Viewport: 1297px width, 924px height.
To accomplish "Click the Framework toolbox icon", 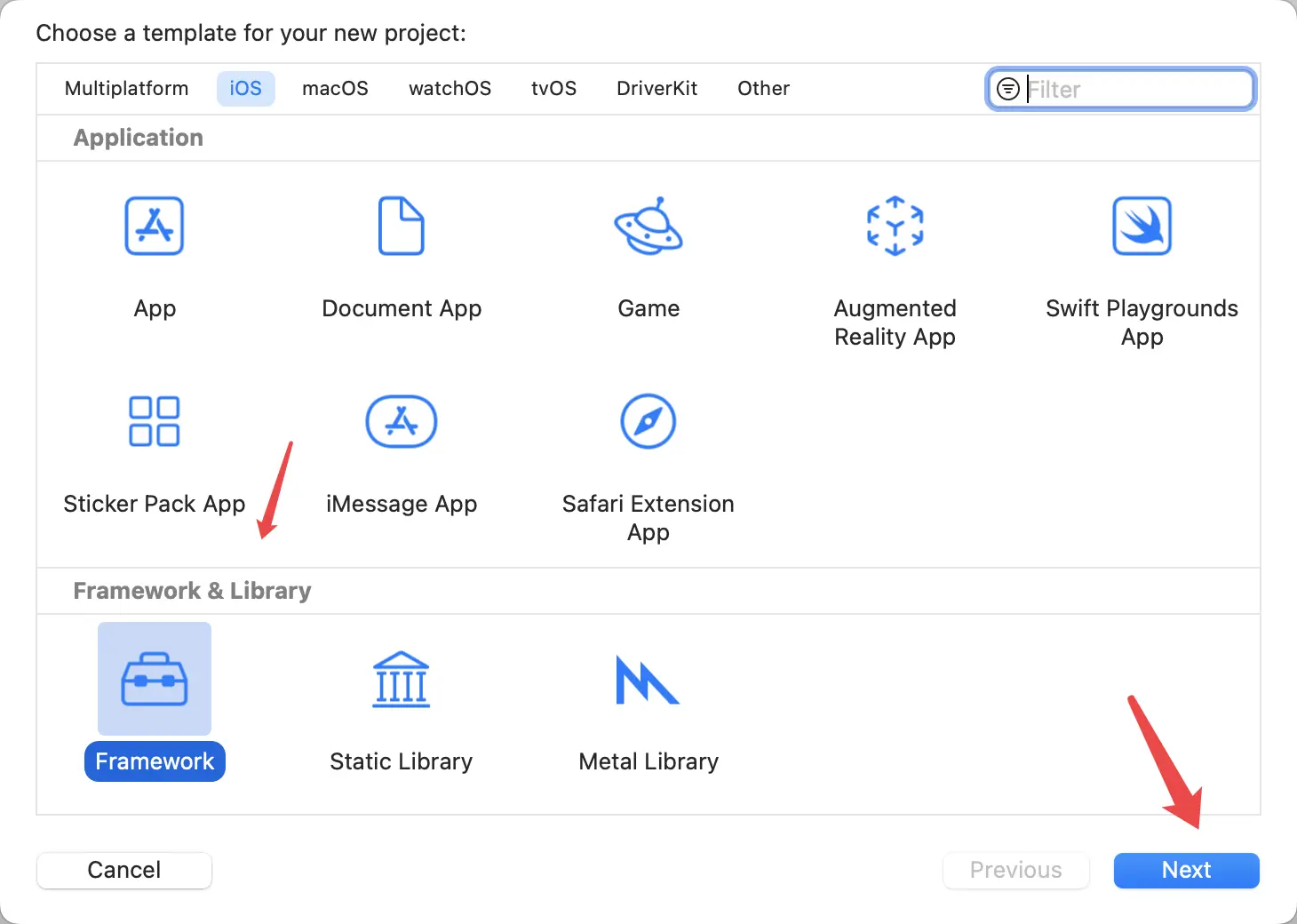I will point(155,680).
